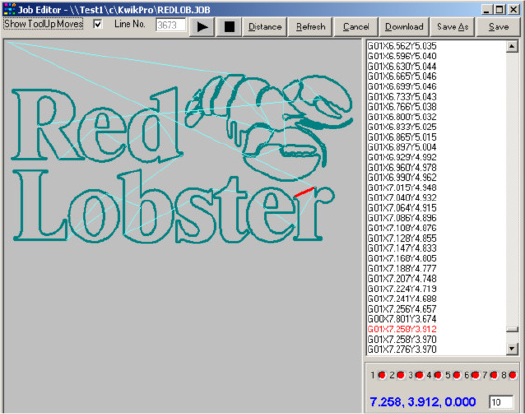This screenshot has height=414, width=525.
Task: Click the Refresh button
Action: [x=310, y=27]
